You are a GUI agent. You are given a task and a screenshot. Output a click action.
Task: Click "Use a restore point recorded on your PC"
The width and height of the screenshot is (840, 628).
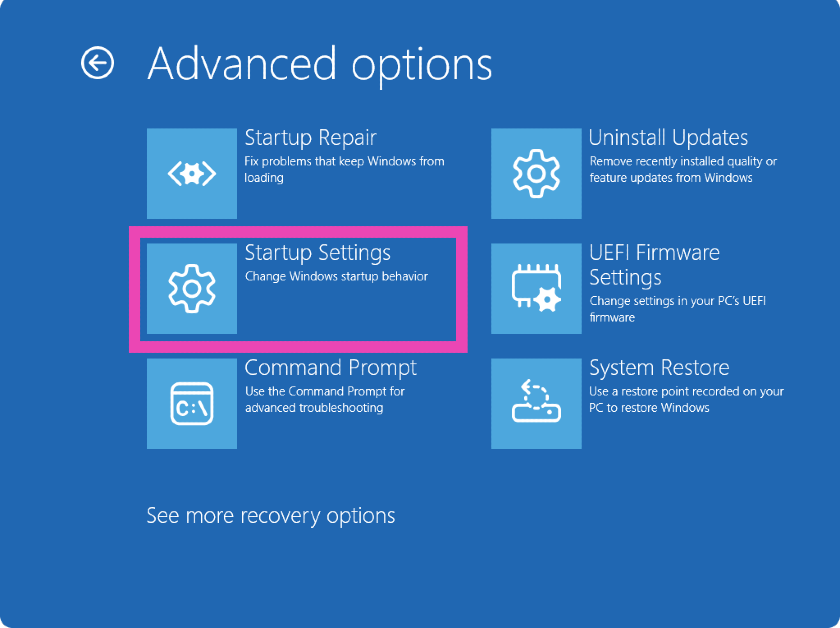click(686, 399)
